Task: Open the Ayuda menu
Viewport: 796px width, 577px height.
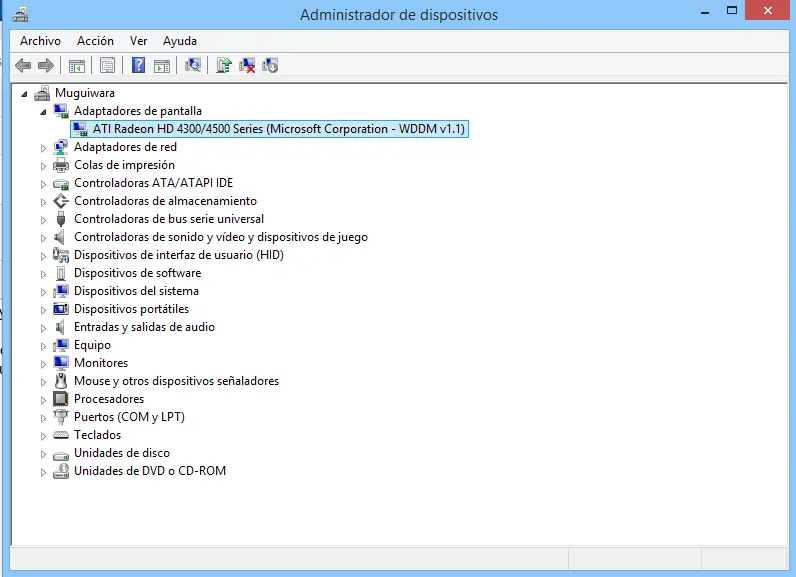Action: 180,41
